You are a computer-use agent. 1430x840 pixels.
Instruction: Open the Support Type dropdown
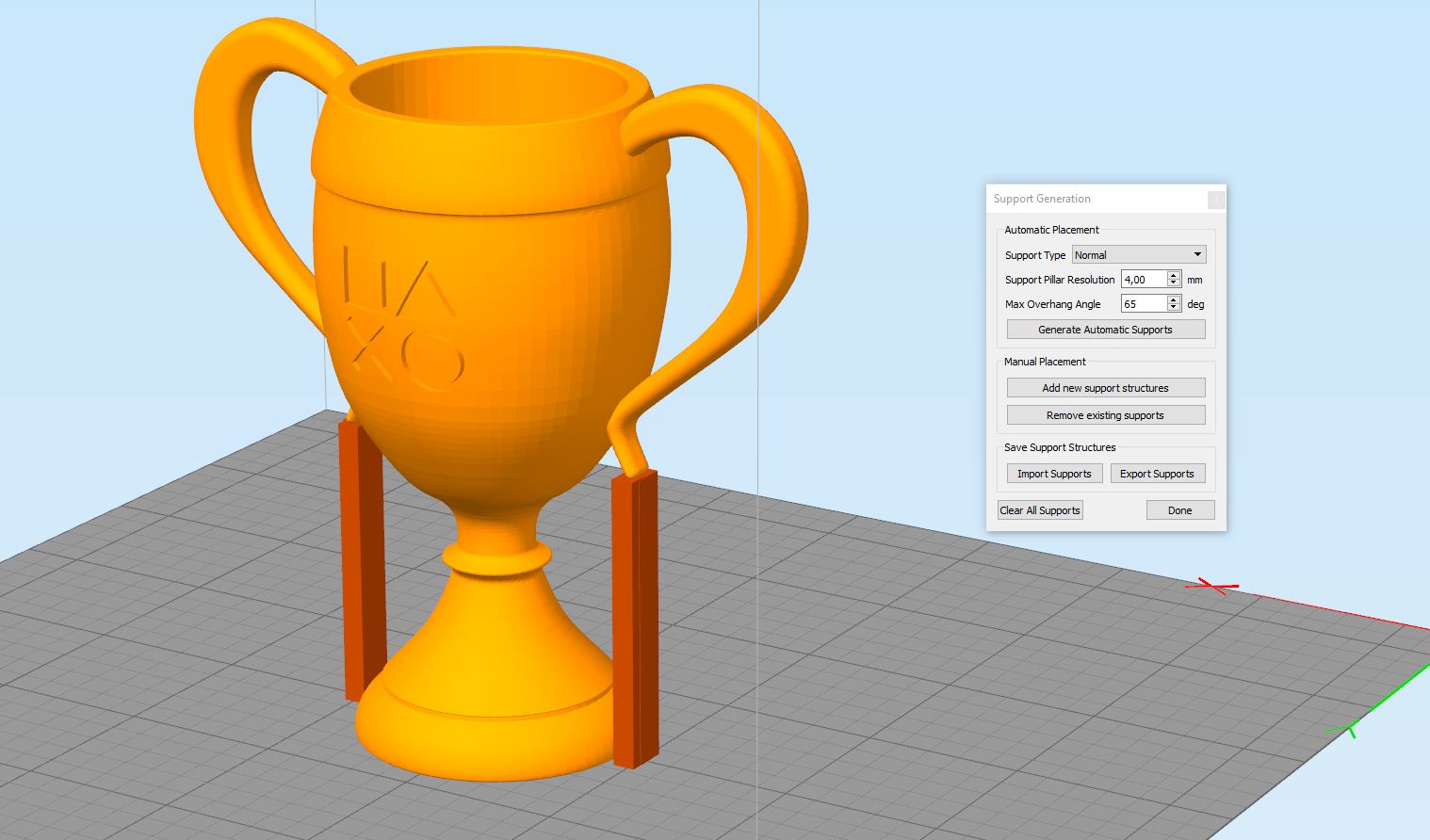click(x=1139, y=254)
